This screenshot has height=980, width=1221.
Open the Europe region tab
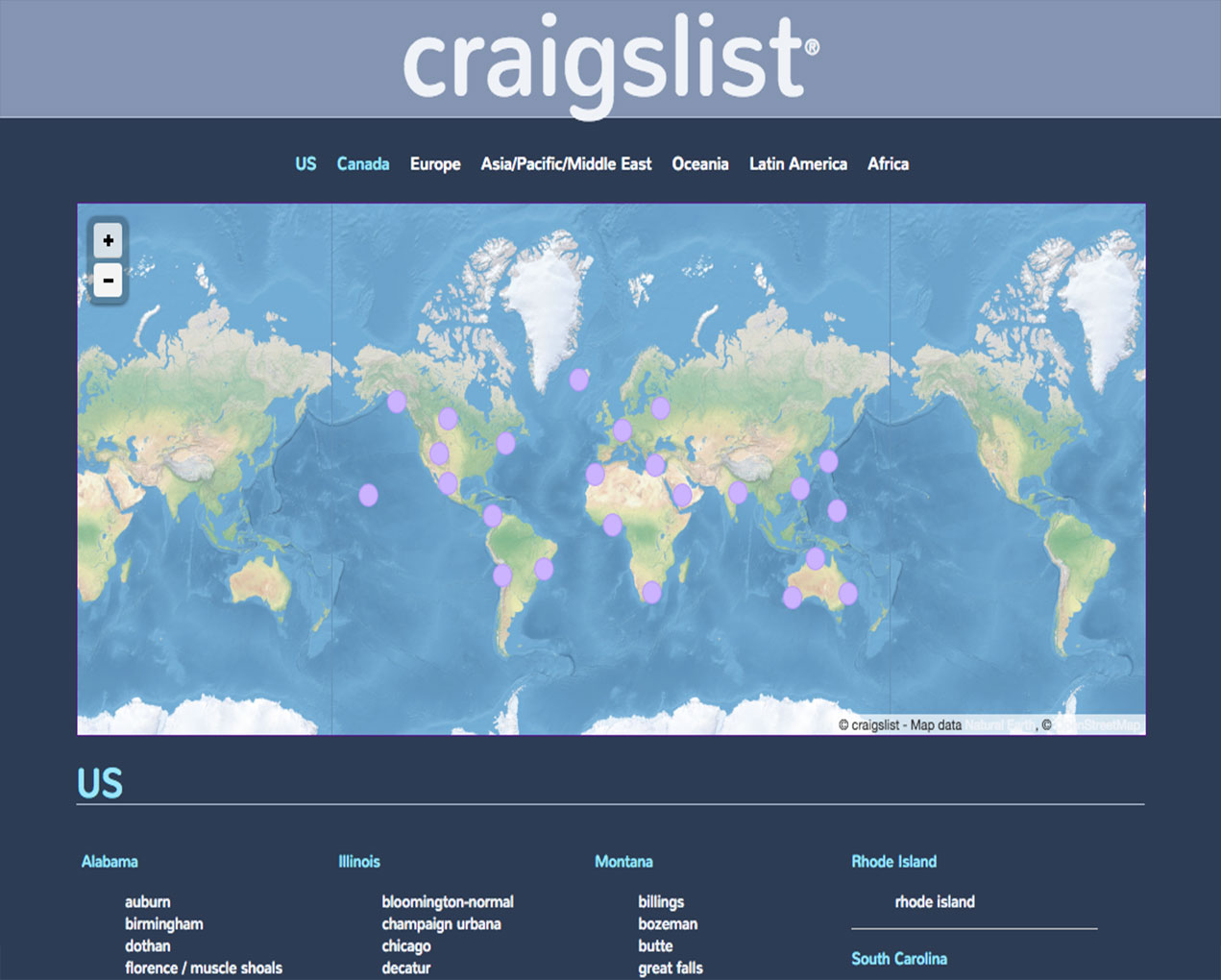click(x=435, y=163)
